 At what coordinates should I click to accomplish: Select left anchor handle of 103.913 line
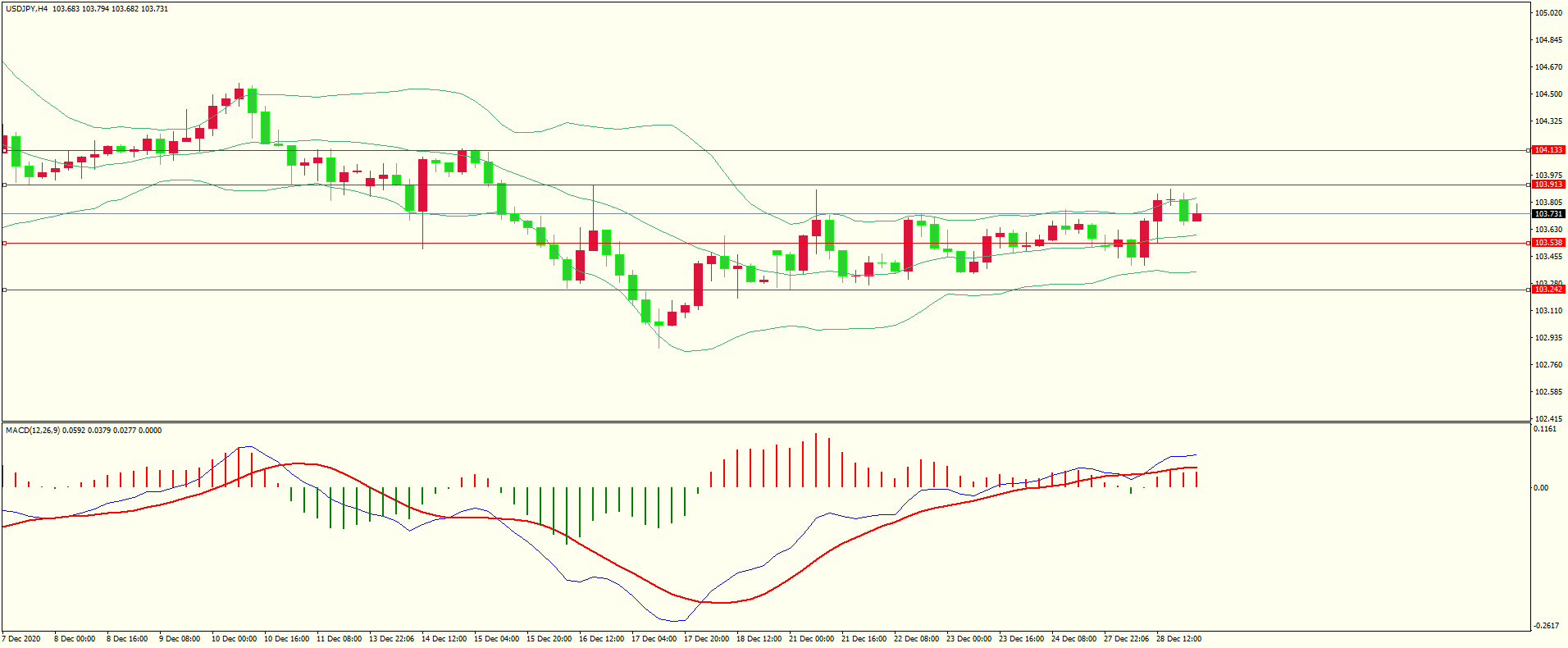[5, 185]
